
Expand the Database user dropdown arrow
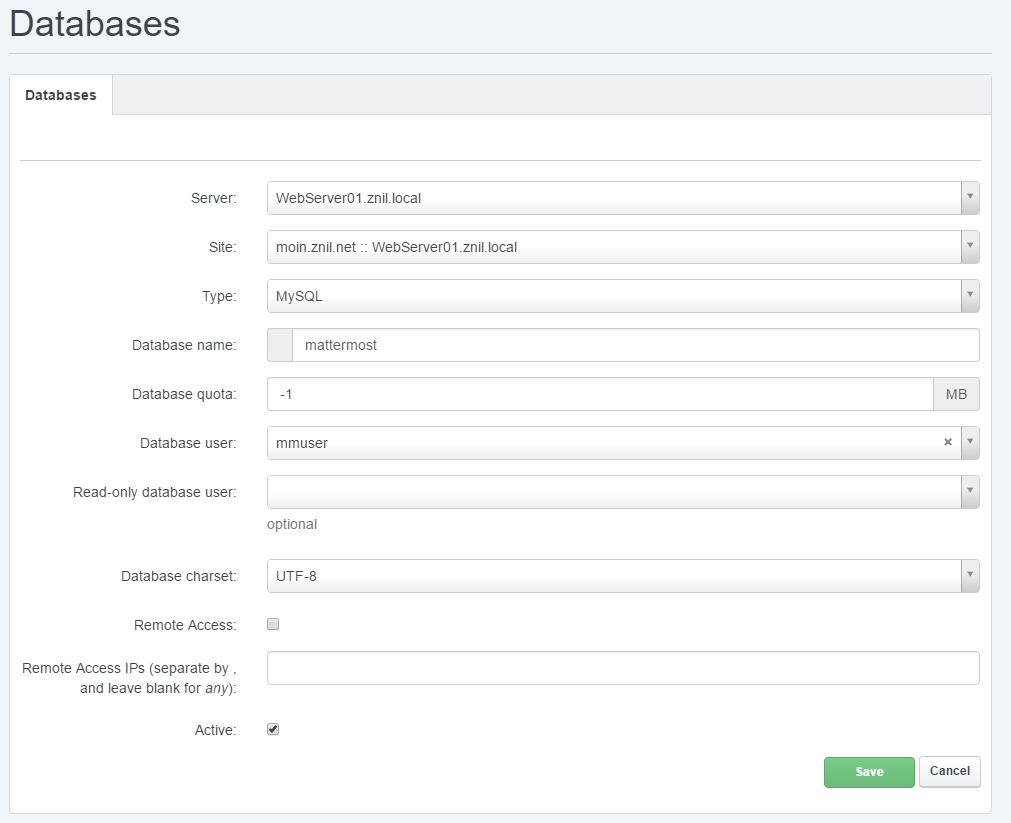[969, 443]
